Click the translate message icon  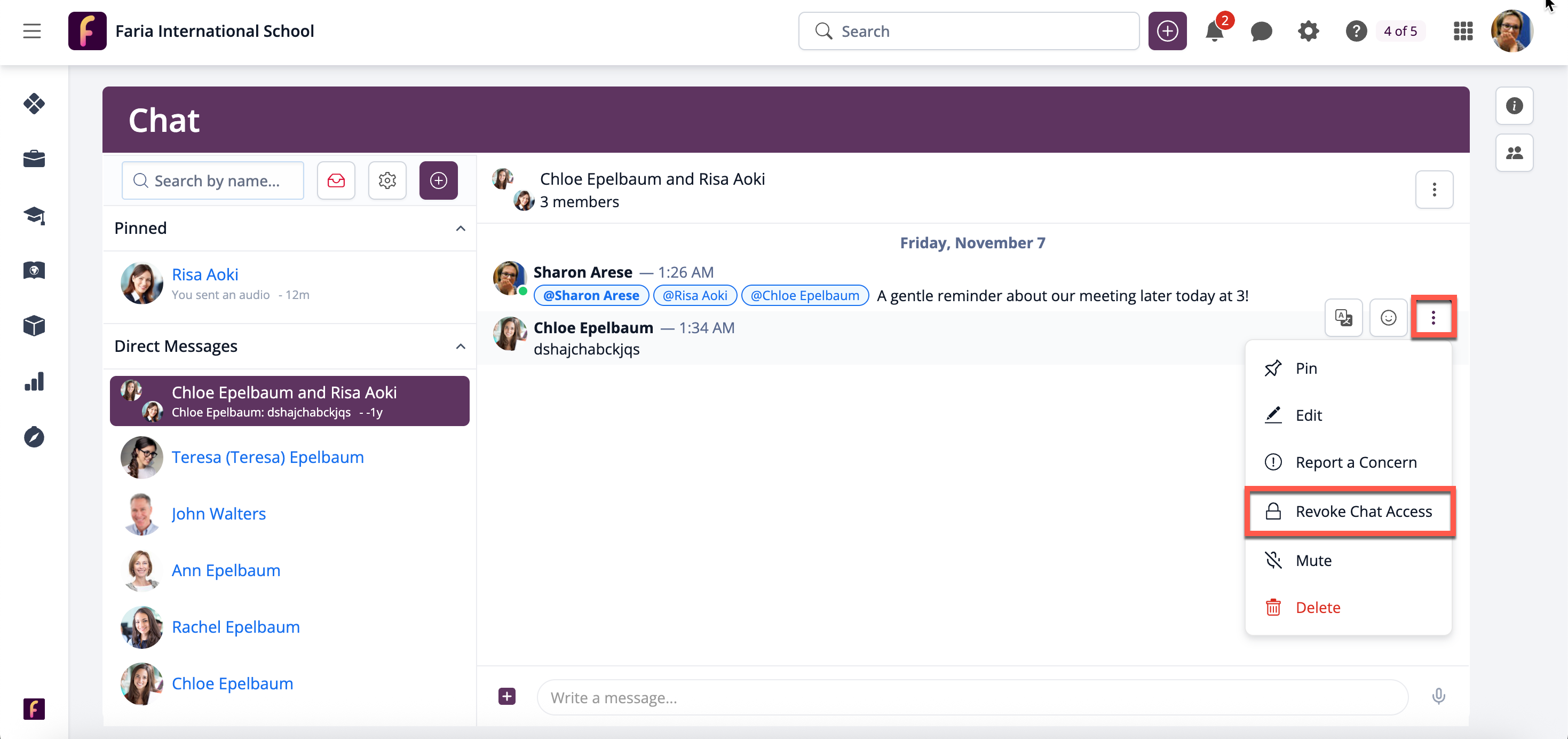click(1343, 317)
